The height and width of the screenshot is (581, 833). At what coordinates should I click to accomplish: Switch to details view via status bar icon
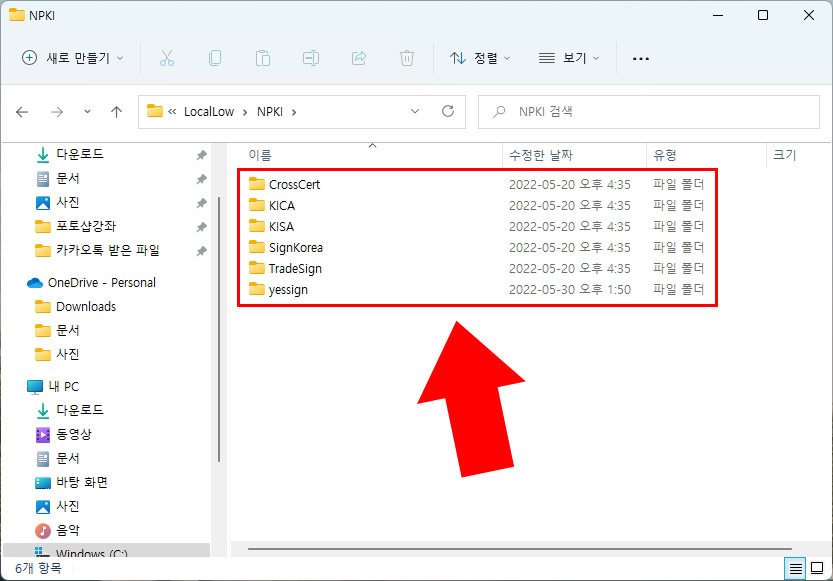(x=795, y=567)
